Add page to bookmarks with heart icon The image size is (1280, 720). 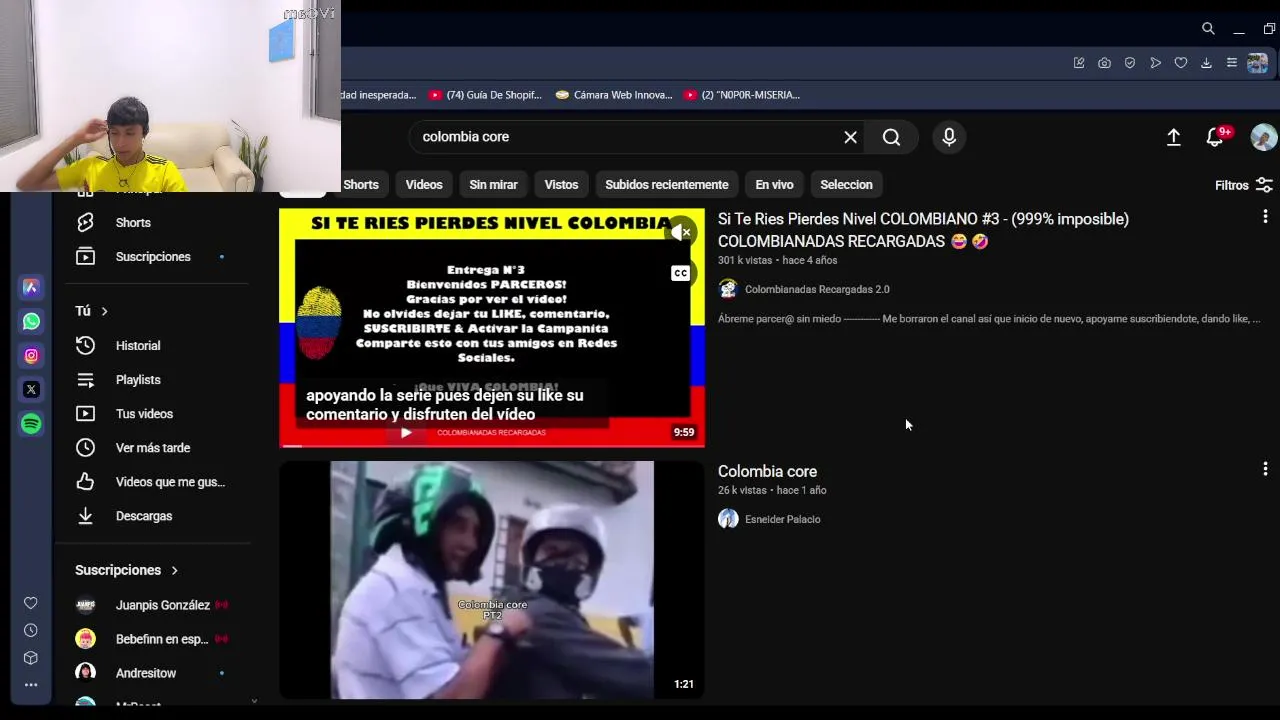click(1181, 63)
